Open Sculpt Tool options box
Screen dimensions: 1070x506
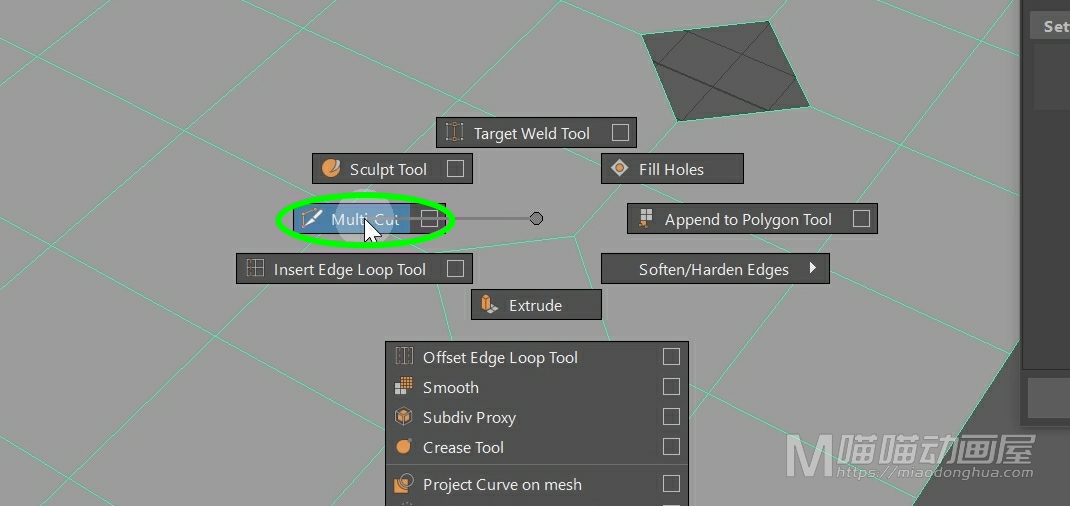coord(455,169)
